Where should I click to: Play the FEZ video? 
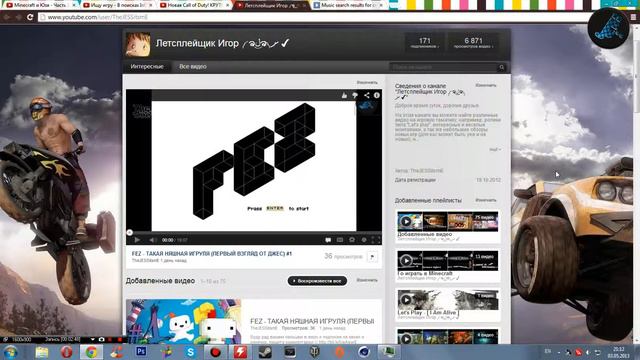pos(137,240)
